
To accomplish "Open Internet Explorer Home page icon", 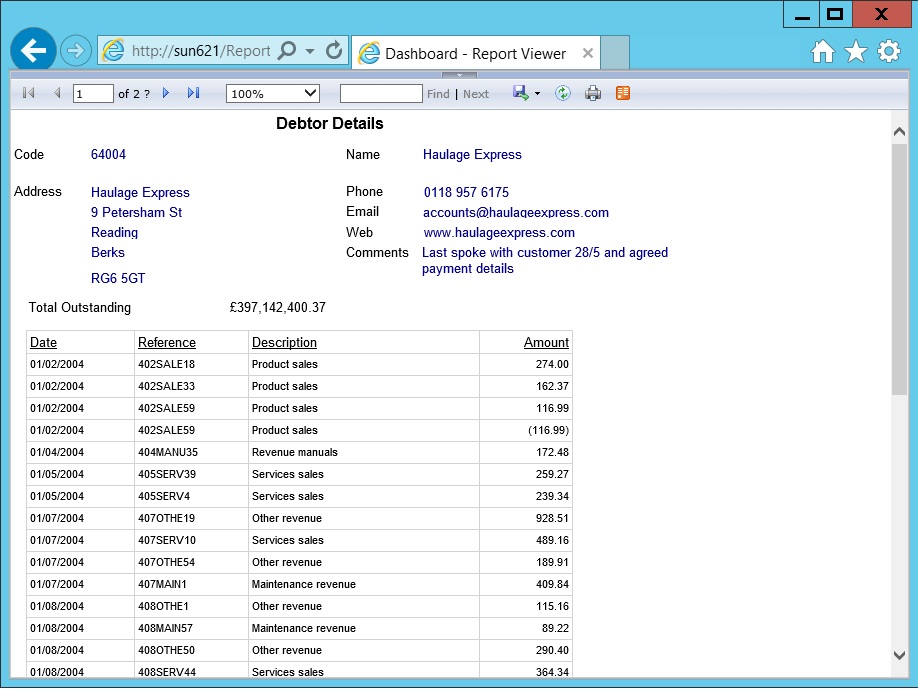I will [822, 52].
